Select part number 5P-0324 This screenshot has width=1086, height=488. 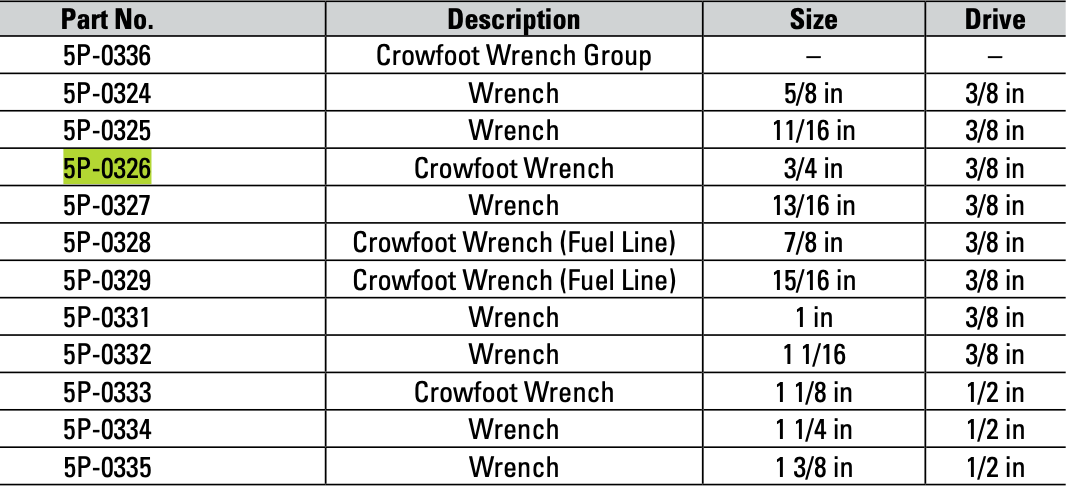pyautogui.click(x=107, y=94)
